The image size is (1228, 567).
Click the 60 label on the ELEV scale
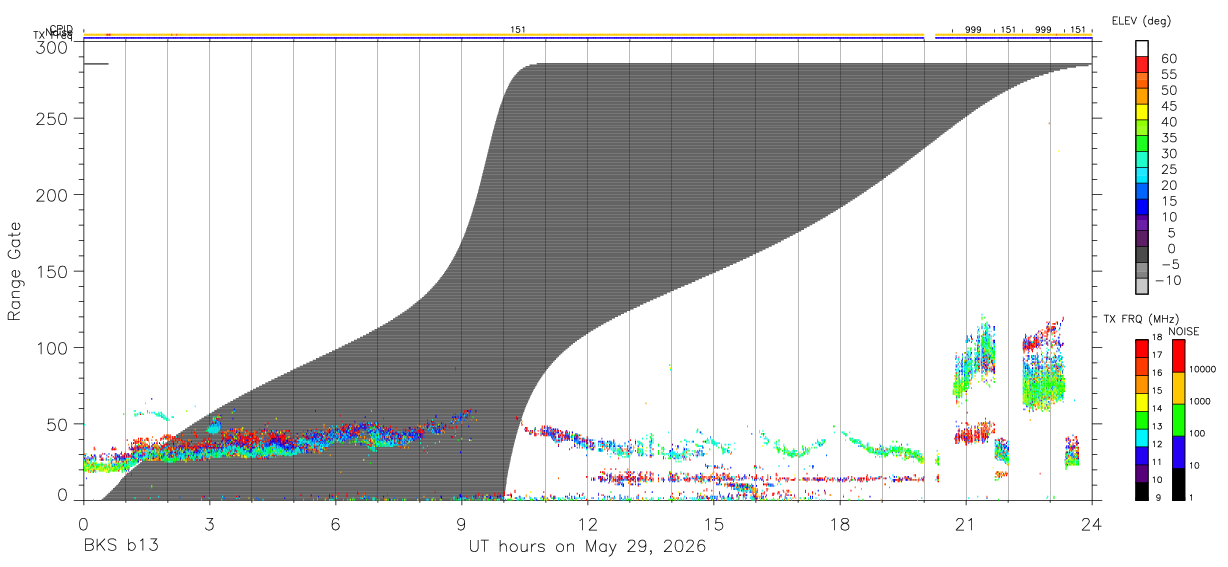click(x=1169, y=58)
